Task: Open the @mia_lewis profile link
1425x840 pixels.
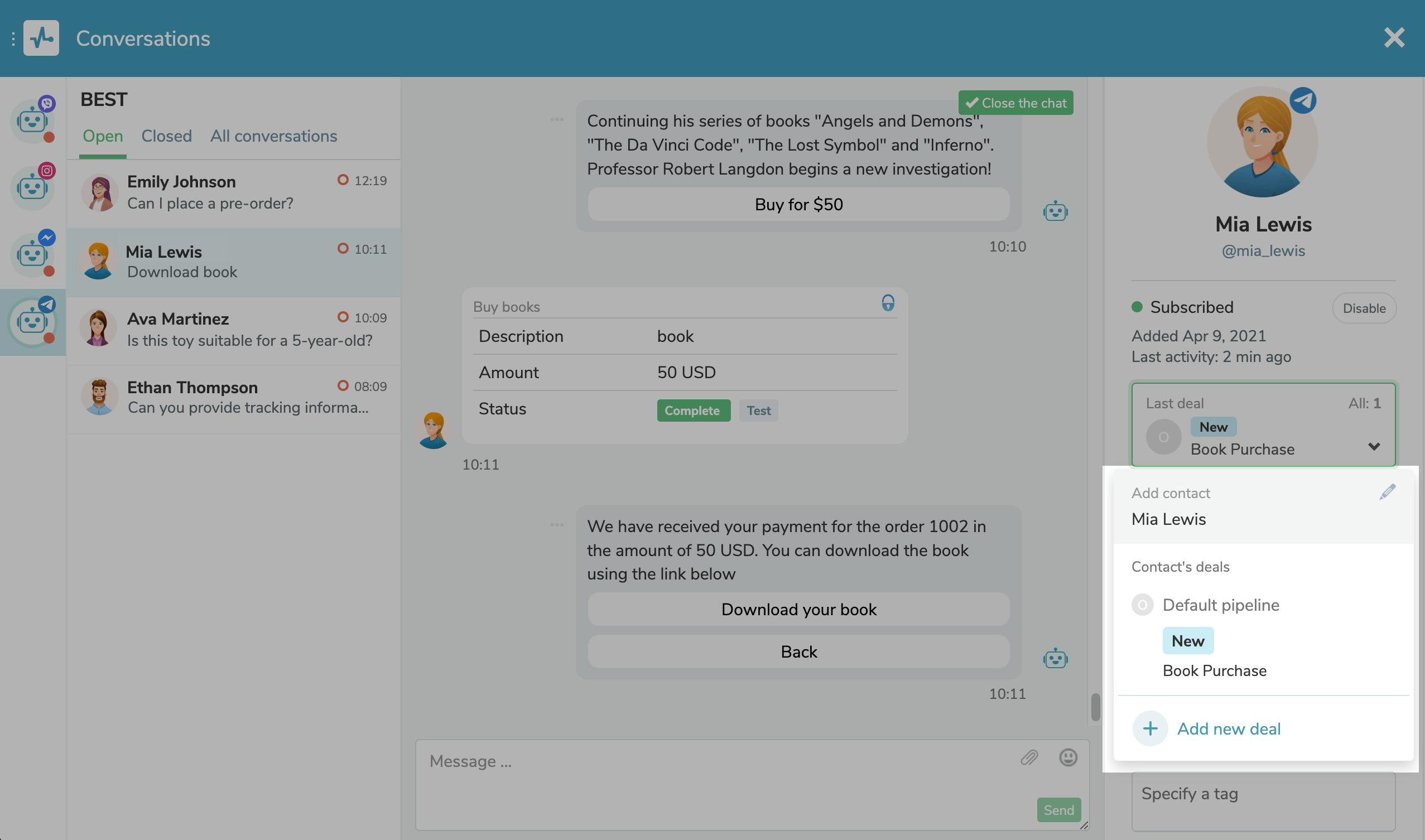Action: 1263,251
